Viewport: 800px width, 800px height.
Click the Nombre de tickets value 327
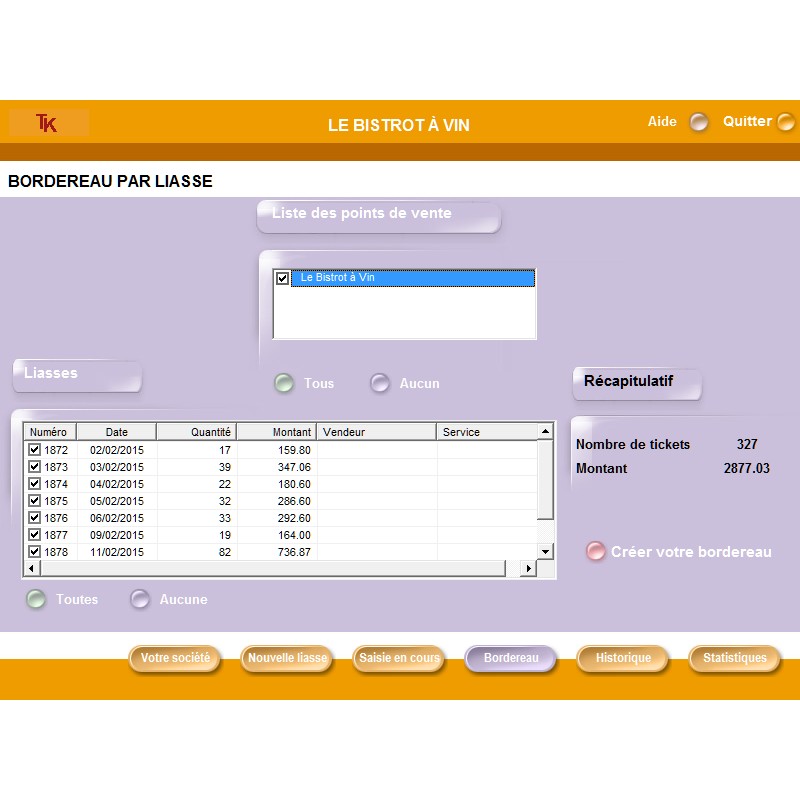point(747,444)
